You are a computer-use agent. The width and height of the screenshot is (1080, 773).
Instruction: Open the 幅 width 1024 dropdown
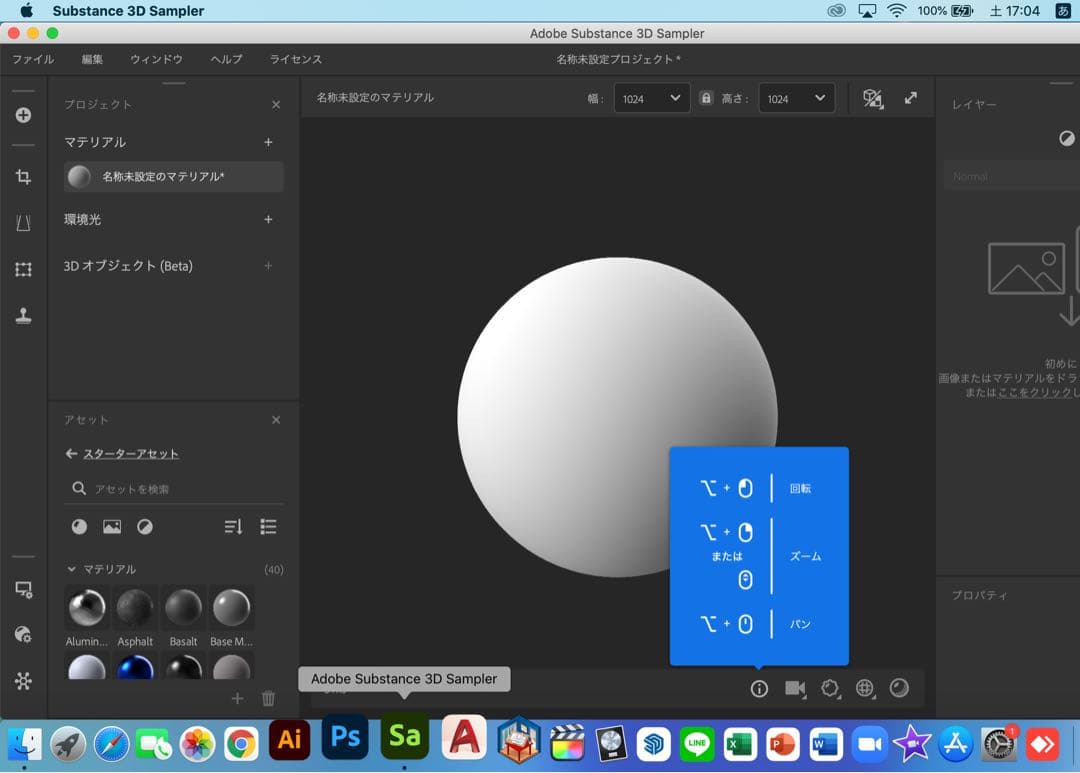click(651, 98)
